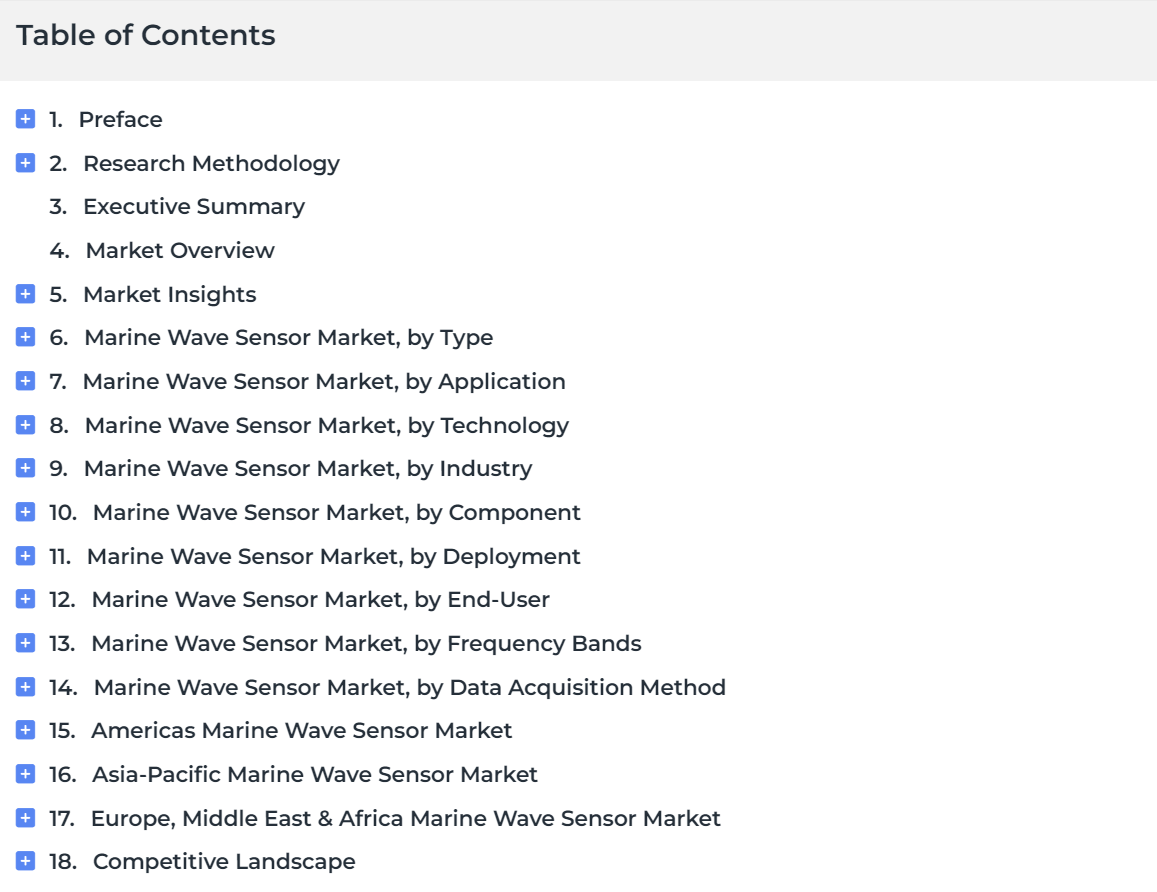Image resolution: width=1157 pixels, height=892 pixels.
Task: Expand the Preface section plus icon
Action: [25, 119]
